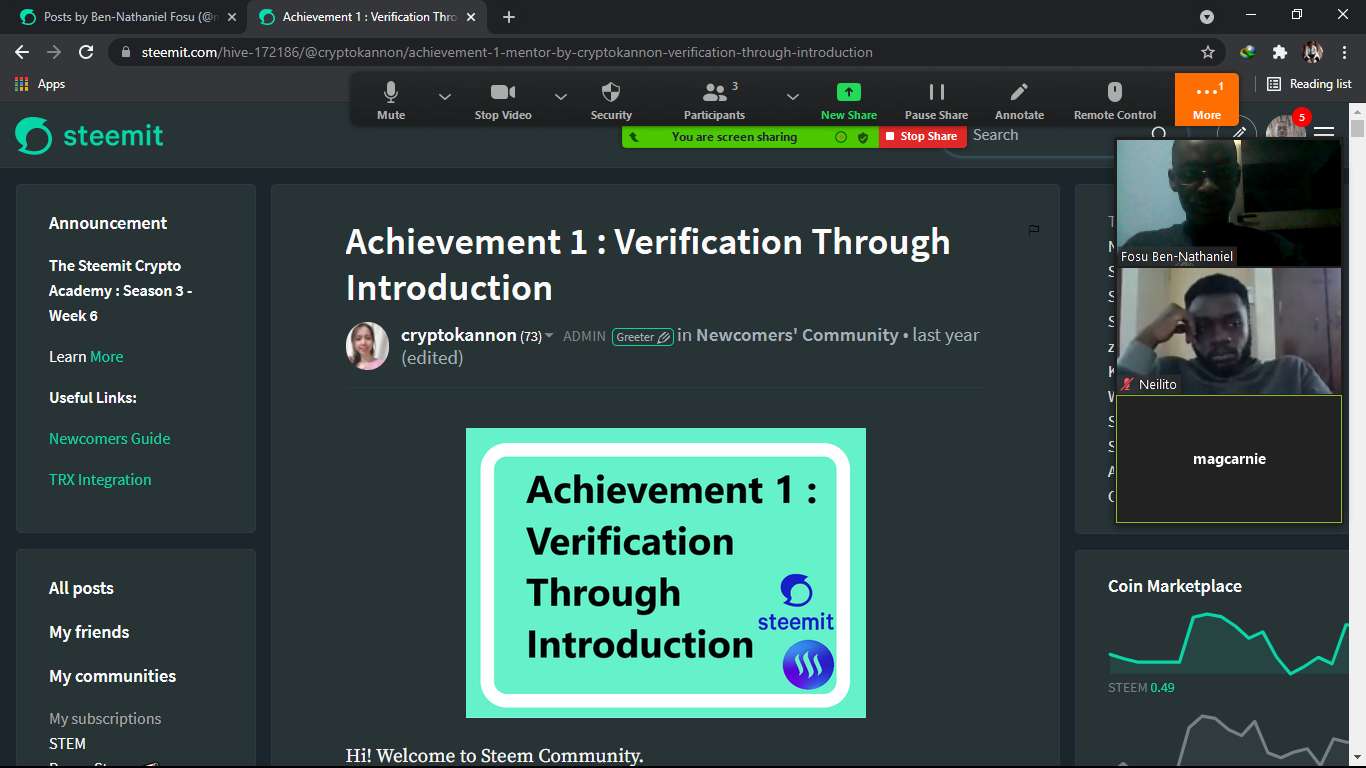The height and width of the screenshot is (768, 1366).
Task: Mute the Zoom microphone
Action: (x=391, y=100)
